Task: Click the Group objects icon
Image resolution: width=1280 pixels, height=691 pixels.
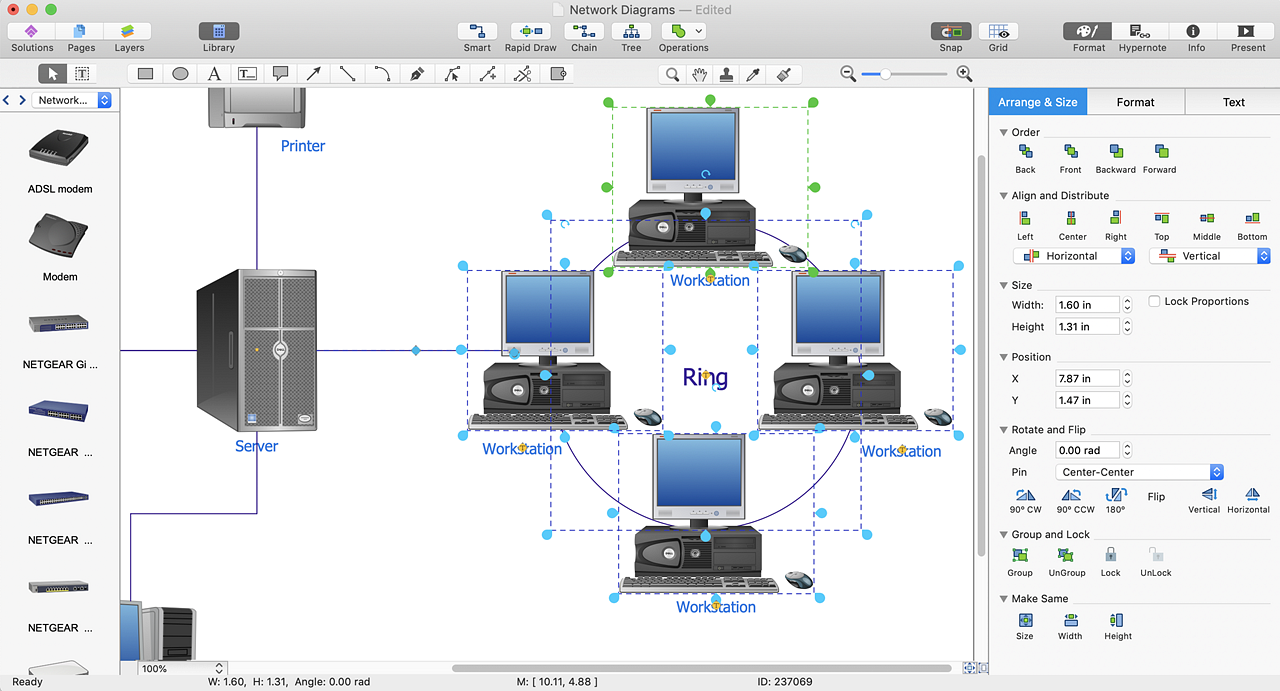Action: click(x=1020, y=555)
